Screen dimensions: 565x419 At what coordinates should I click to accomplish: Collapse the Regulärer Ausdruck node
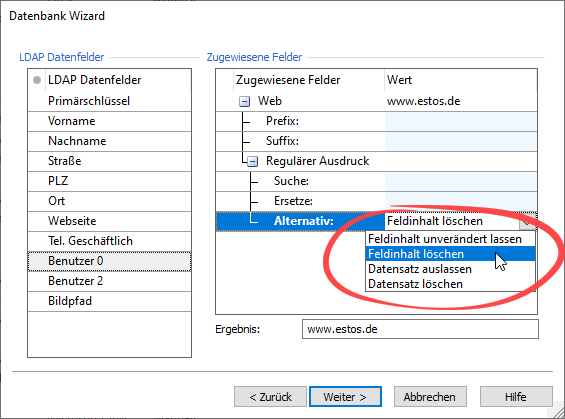point(253,161)
